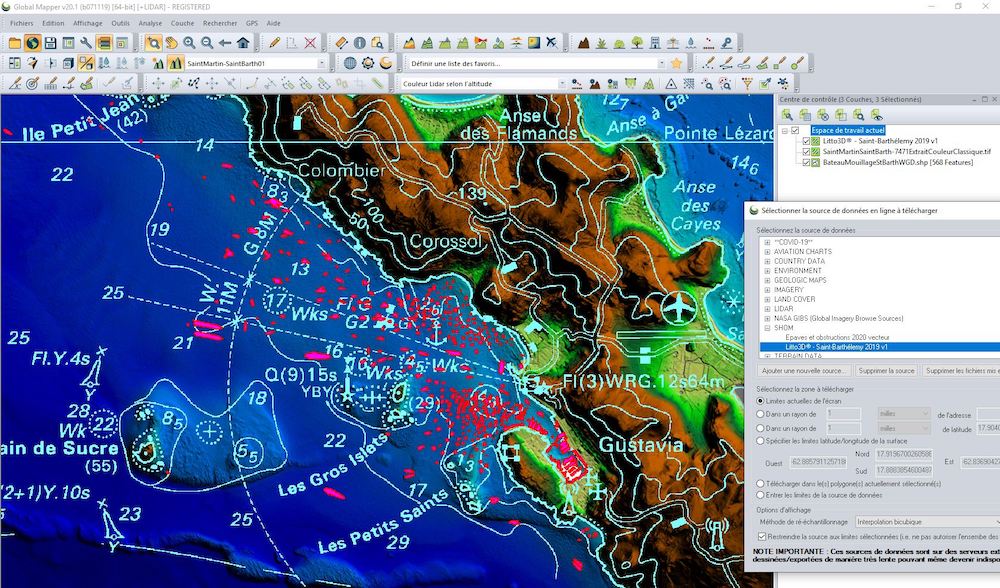Expand the COUNTRY DATA source category
1000x588 pixels.
point(767,261)
